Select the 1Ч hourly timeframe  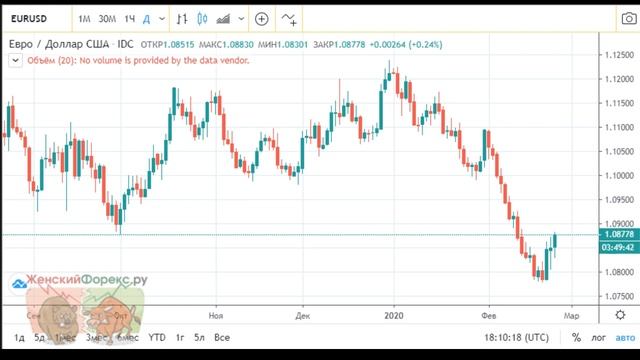(x=129, y=19)
